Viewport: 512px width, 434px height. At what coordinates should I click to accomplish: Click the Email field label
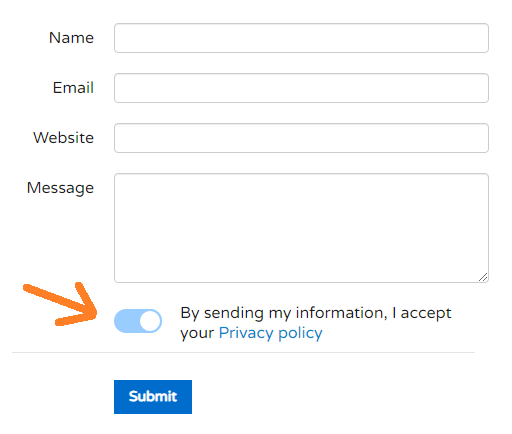pyautogui.click(x=73, y=88)
